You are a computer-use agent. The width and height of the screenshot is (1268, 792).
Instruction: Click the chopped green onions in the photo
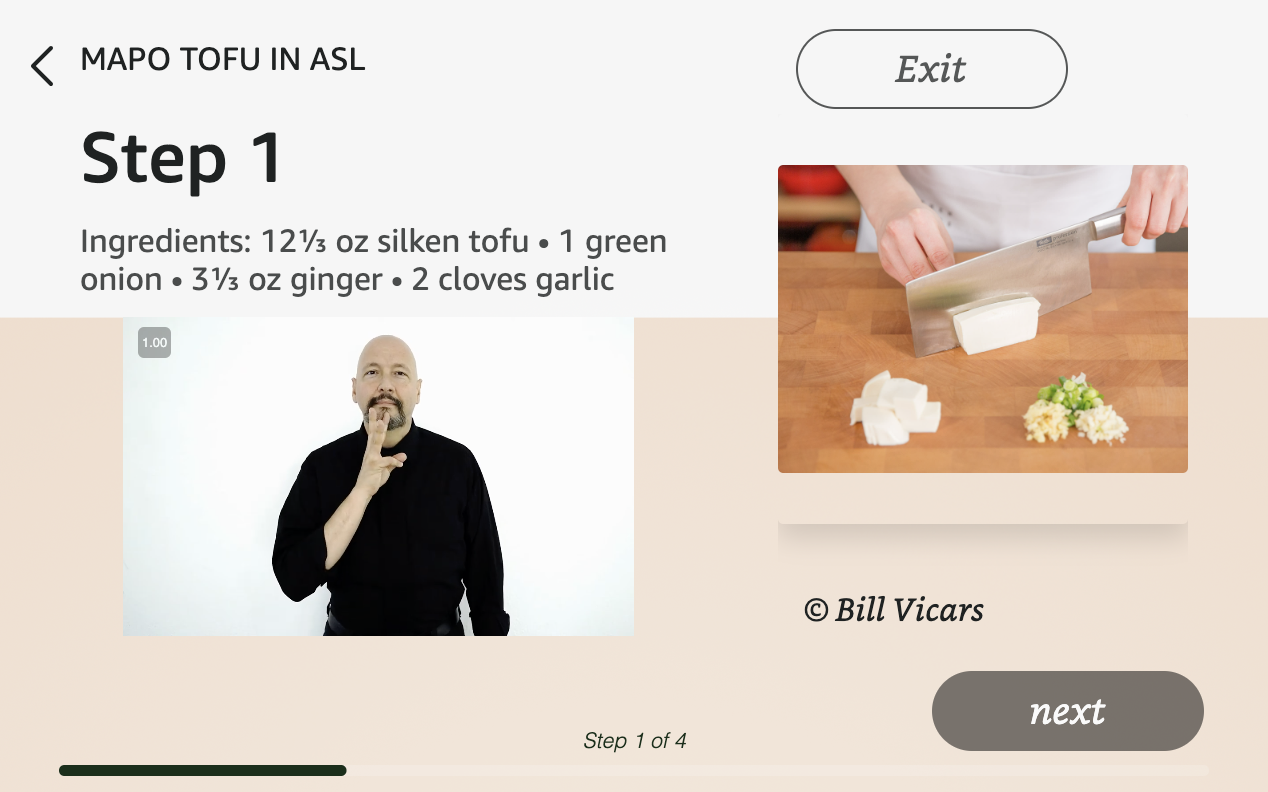click(1063, 394)
